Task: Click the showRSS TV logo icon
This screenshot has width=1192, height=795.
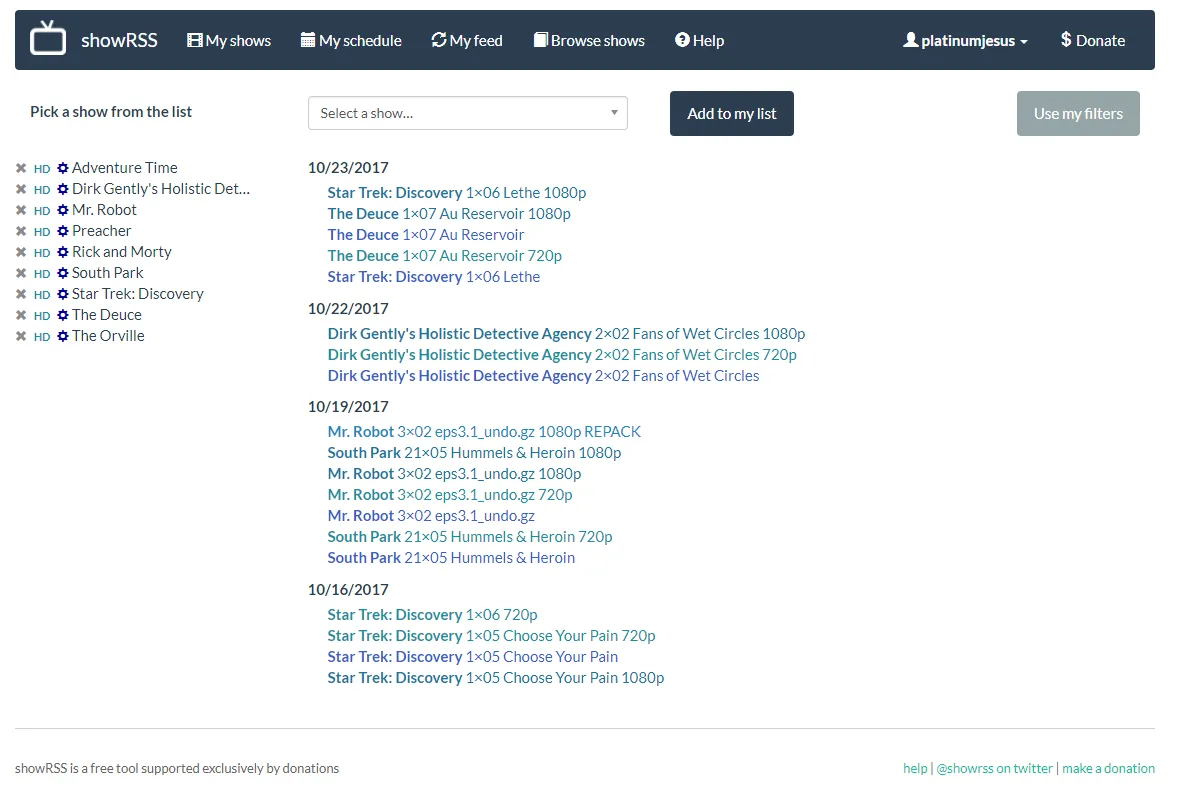Action: 48,38
